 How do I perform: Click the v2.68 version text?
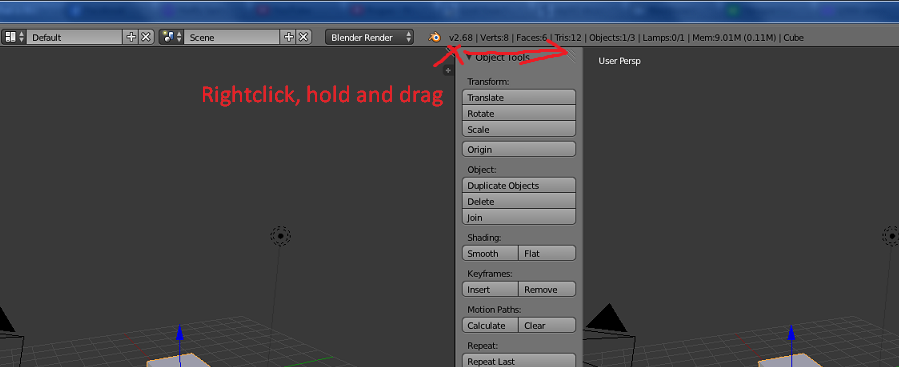pyautogui.click(x=460, y=38)
